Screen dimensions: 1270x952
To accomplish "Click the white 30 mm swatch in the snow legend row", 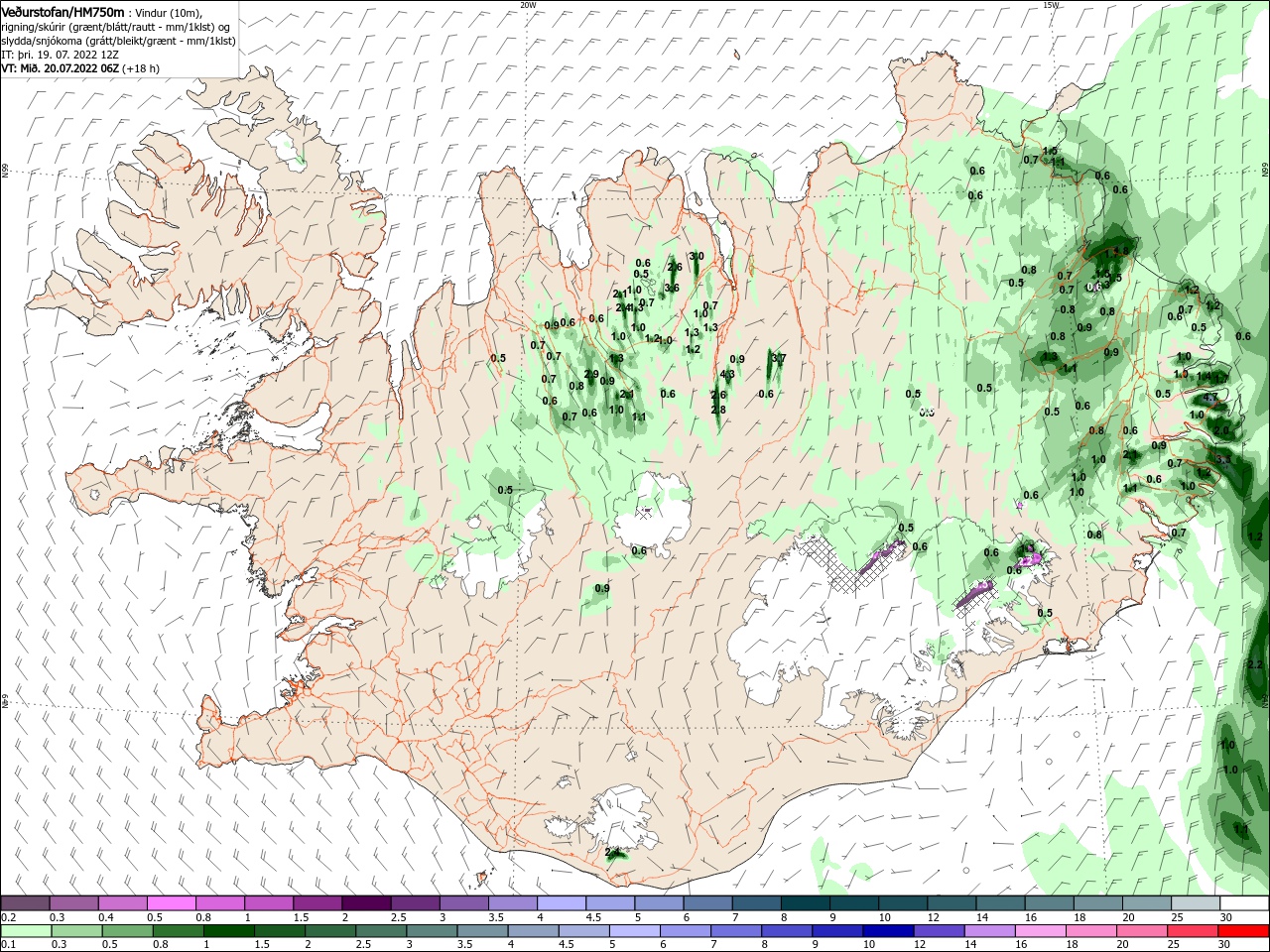I will click(x=1244, y=903).
